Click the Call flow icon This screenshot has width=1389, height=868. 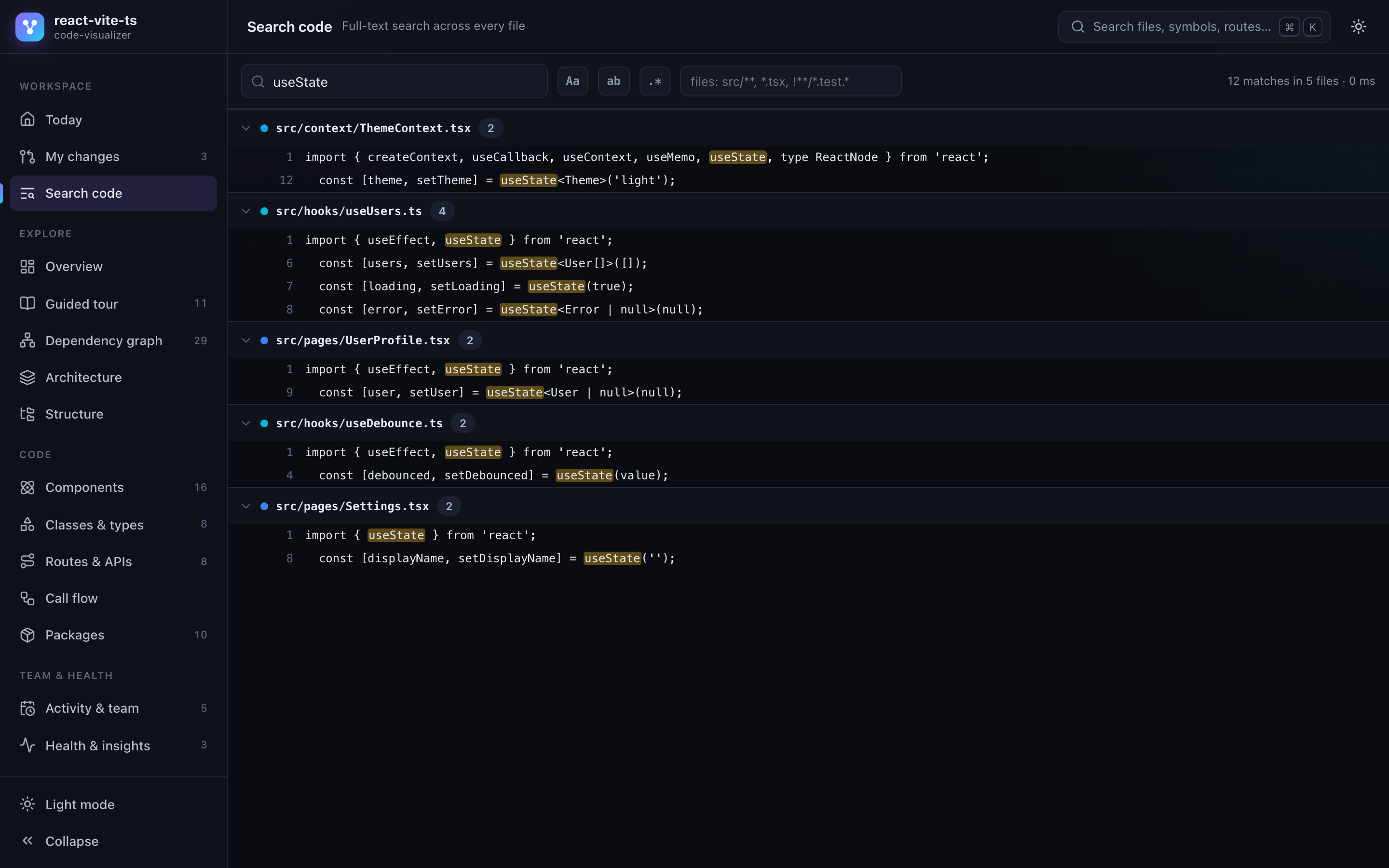tap(27, 598)
